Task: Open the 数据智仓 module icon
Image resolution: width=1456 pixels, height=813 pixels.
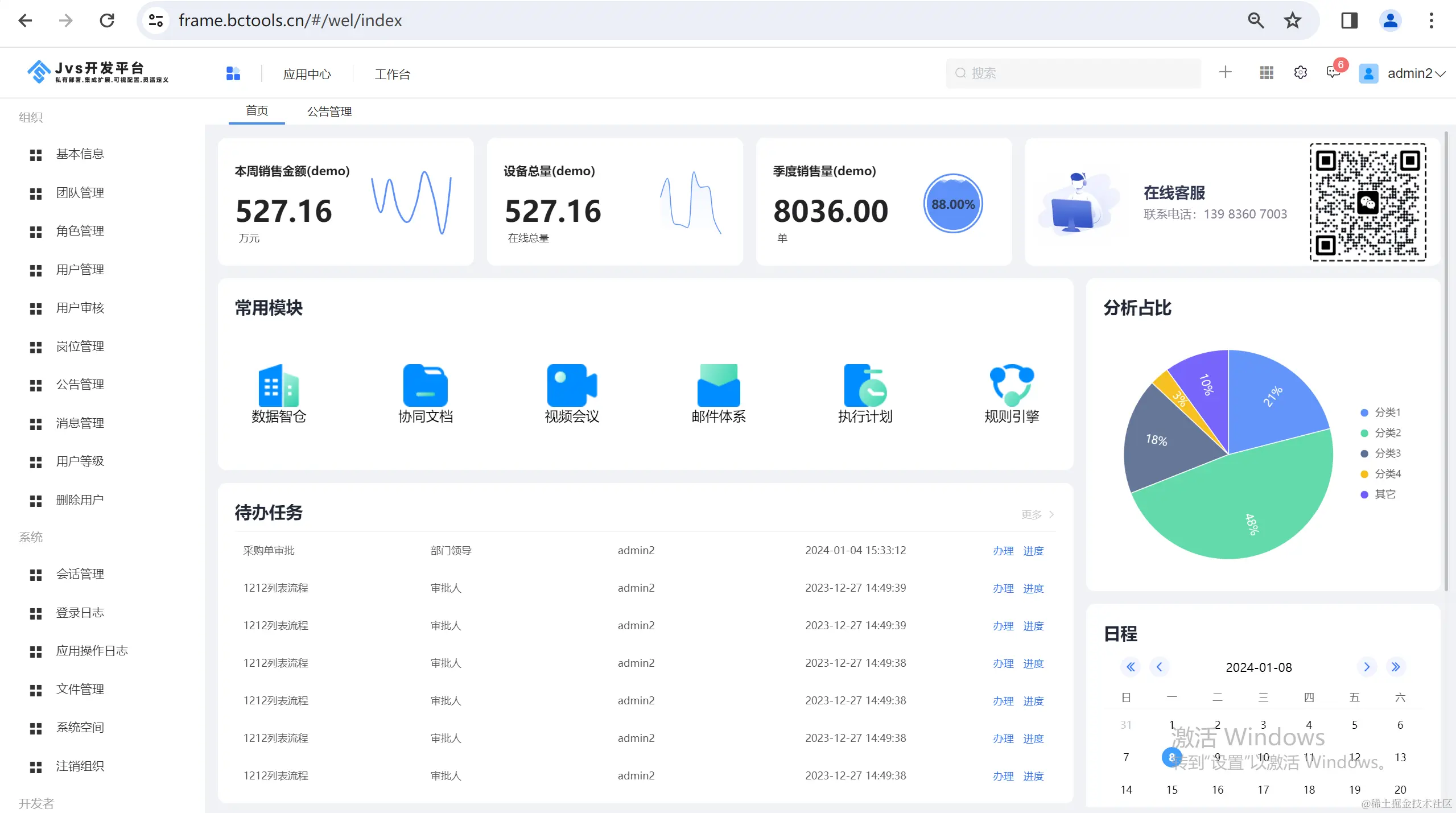Action: pyautogui.click(x=278, y=386)
